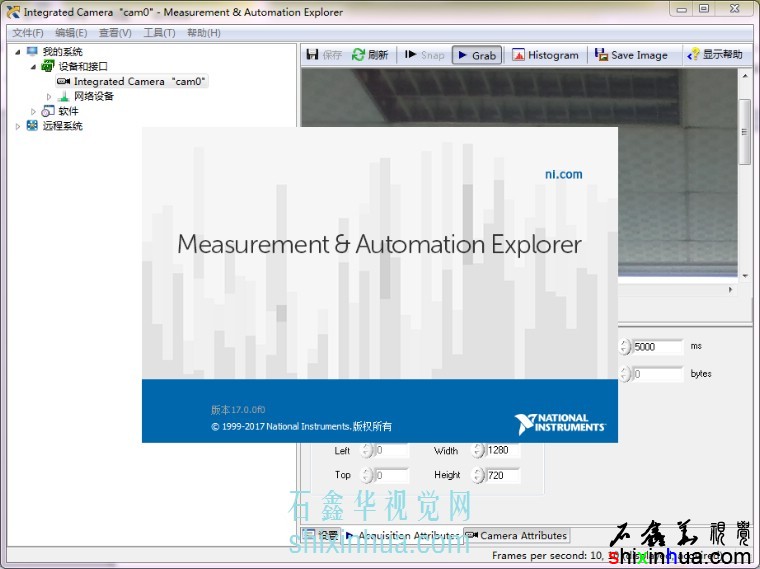Image resolution: width=760 pixels, height=569 pixels.
Task: Click the Grab continuous acquisition button
Action: click(476, 55)
